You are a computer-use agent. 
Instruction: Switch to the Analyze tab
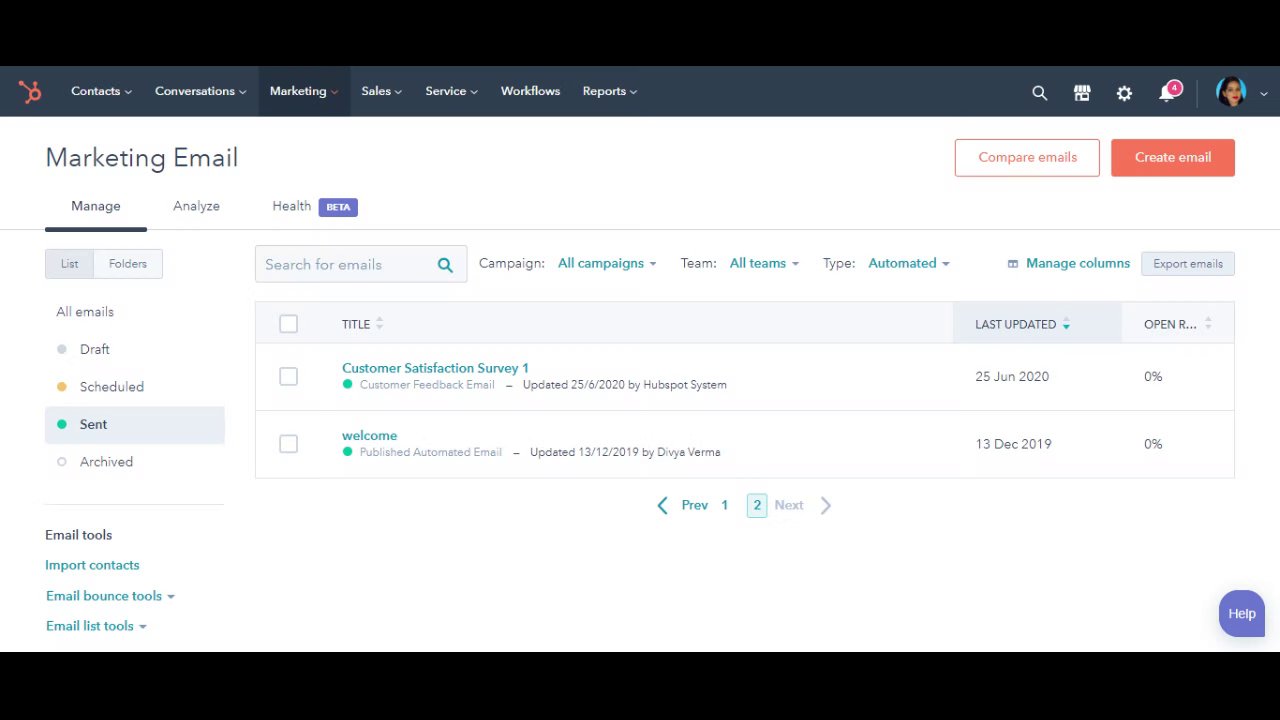(x=196, y=206)
